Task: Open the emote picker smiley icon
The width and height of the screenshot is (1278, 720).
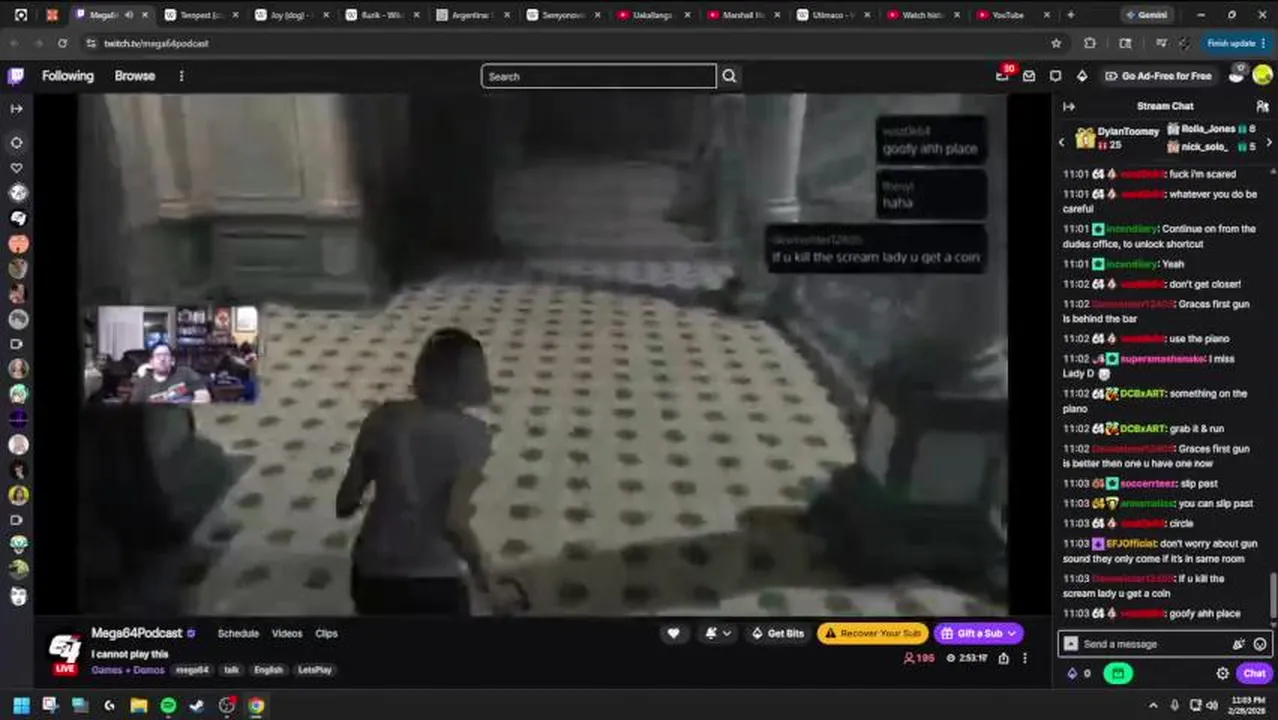Action: 1260,644
